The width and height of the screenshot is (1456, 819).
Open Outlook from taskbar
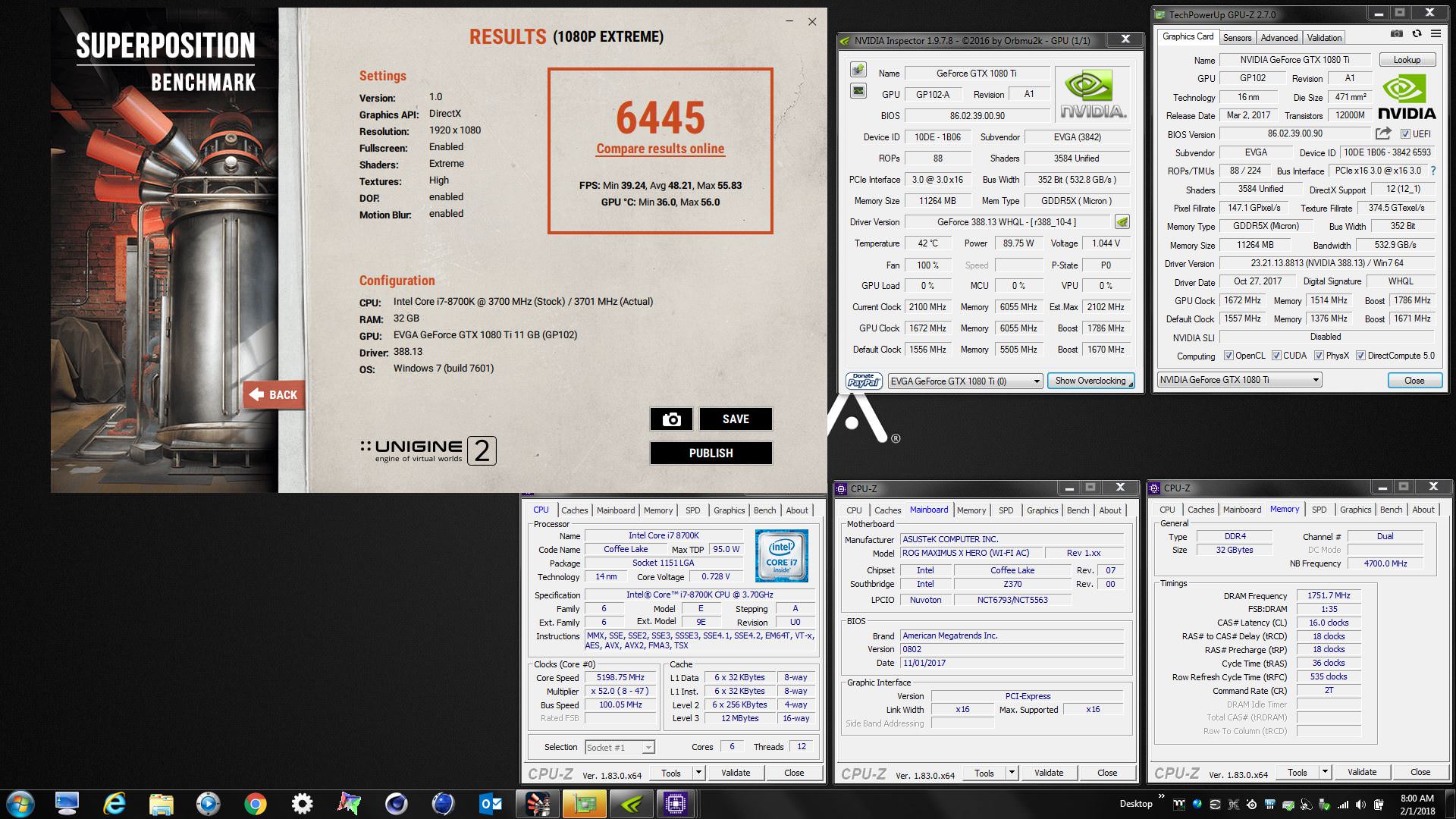491,804
